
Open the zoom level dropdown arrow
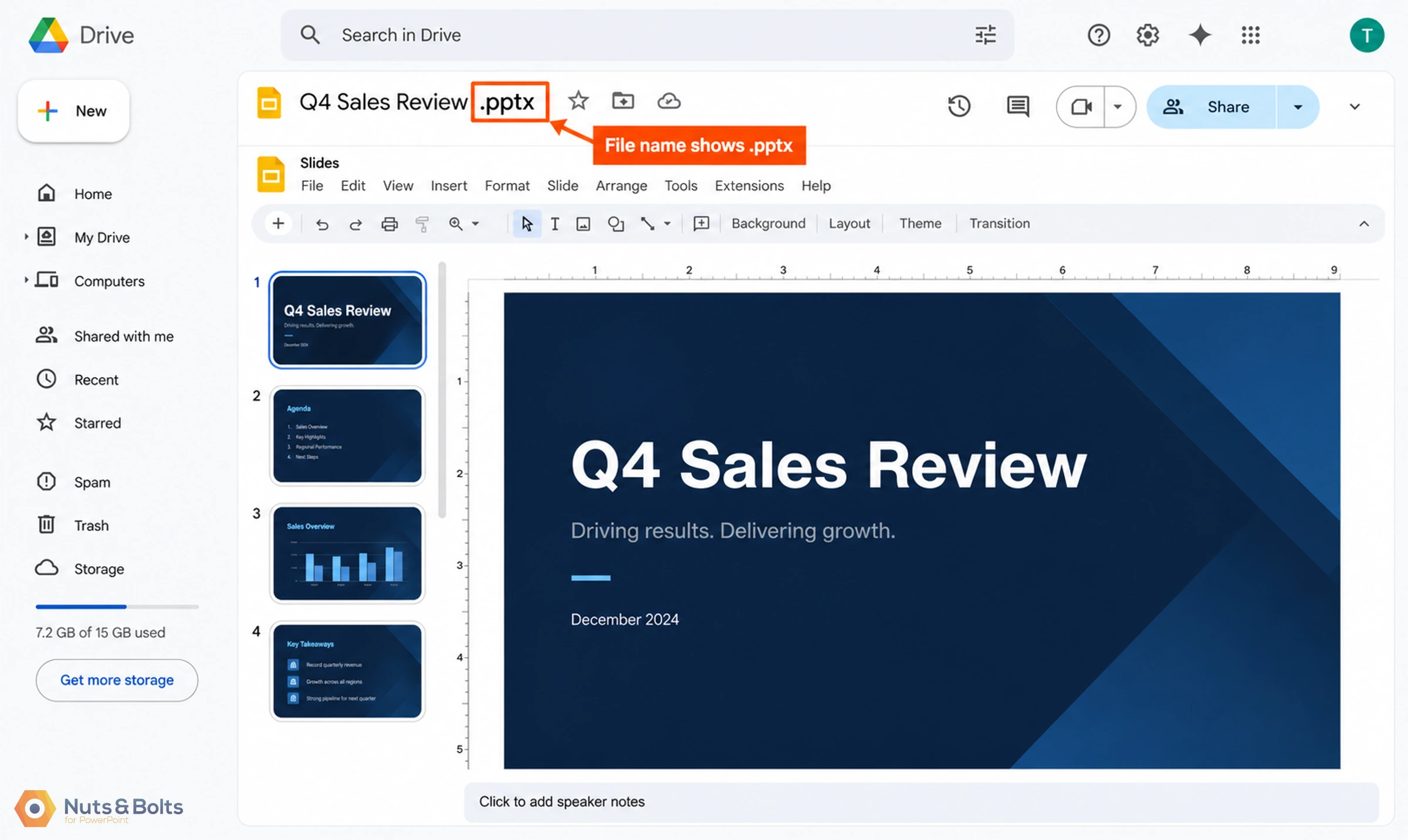(x=475, y=224)
